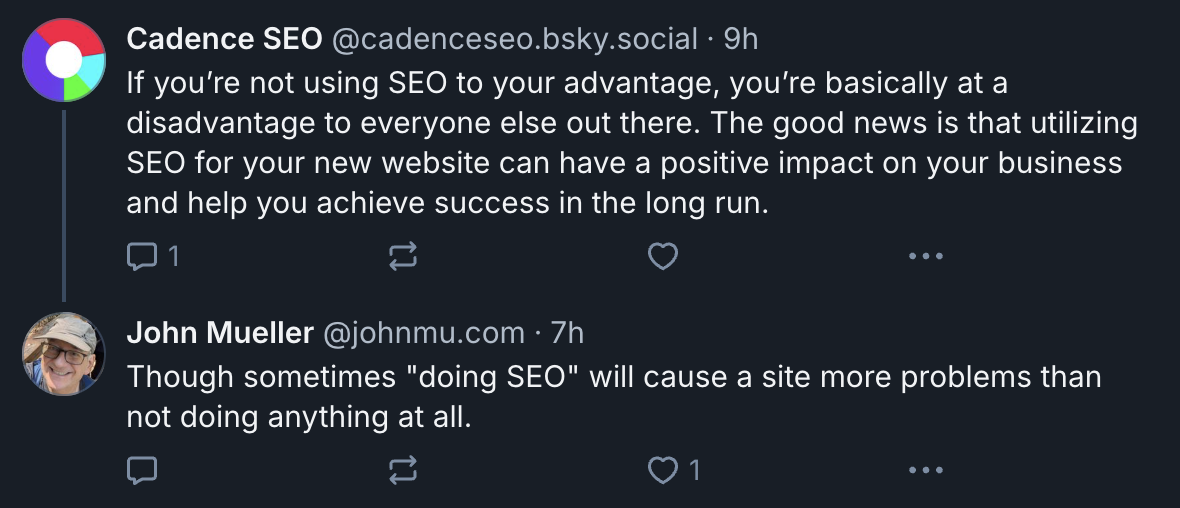Click the @johnmu.com handle
The width and height of the screenshot is (1180, 508).
[423, 333]
